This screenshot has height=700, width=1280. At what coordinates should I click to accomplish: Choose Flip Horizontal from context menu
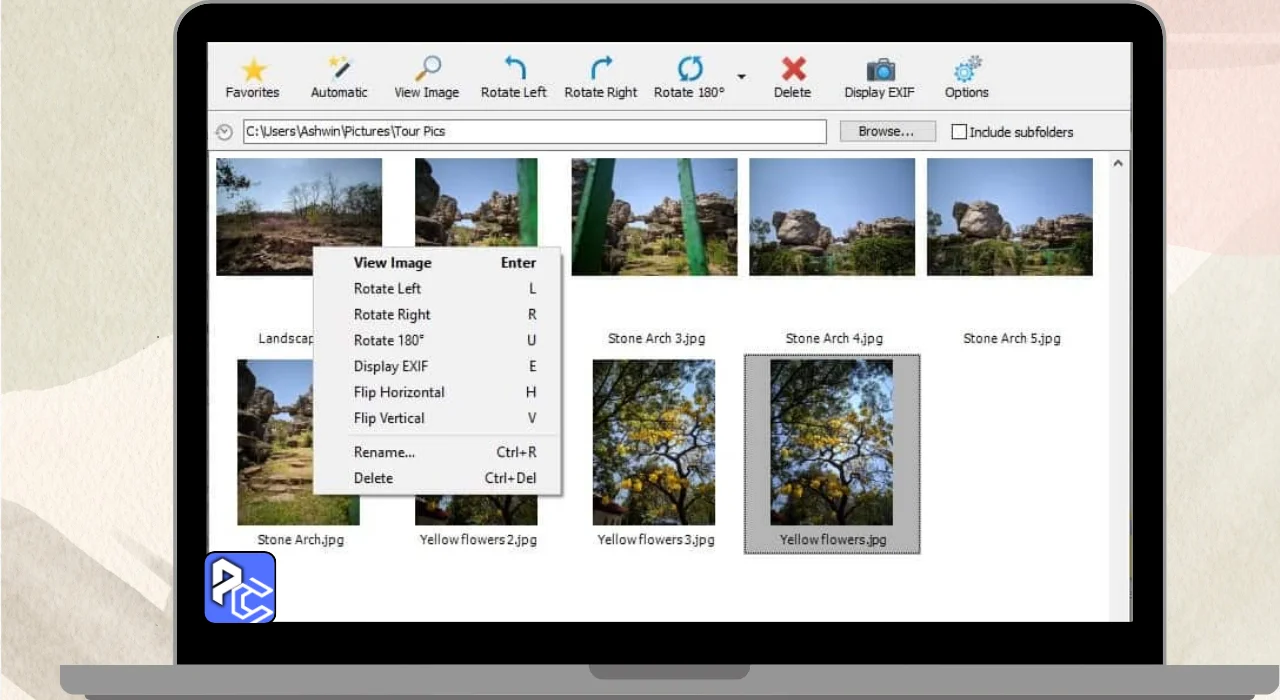399,392
